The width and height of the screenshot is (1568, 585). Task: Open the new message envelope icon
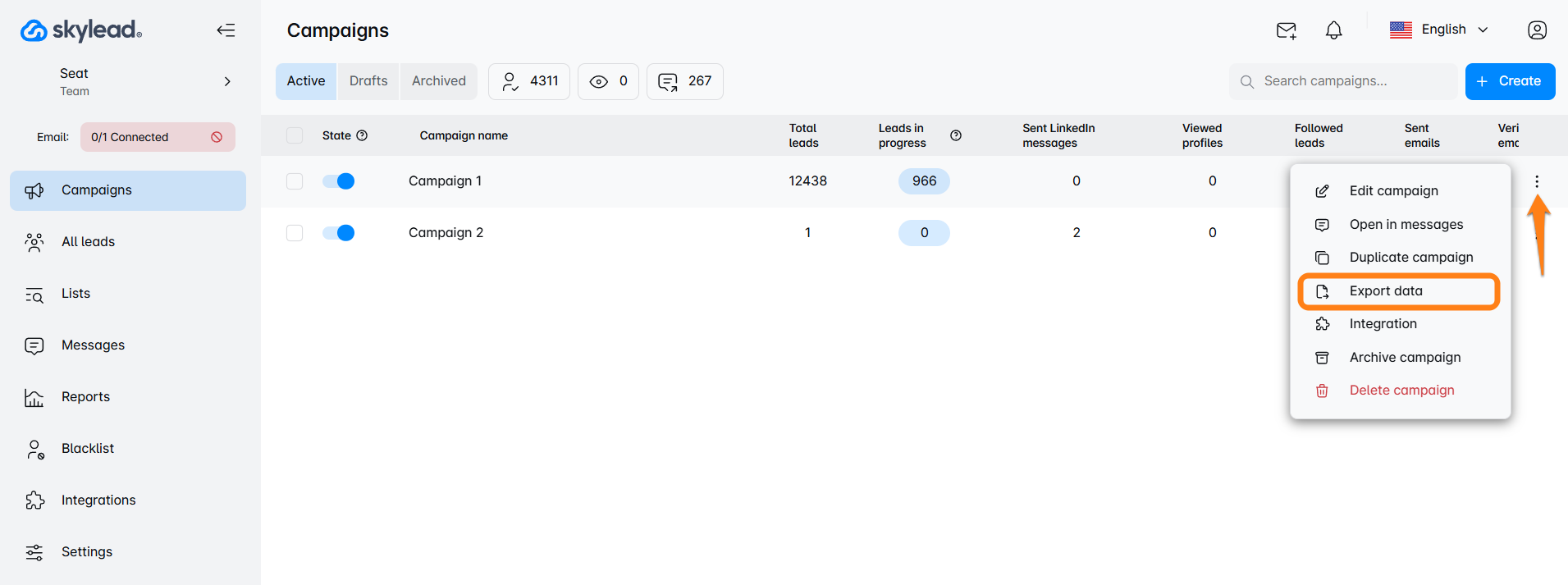[x=1286, y=30]
